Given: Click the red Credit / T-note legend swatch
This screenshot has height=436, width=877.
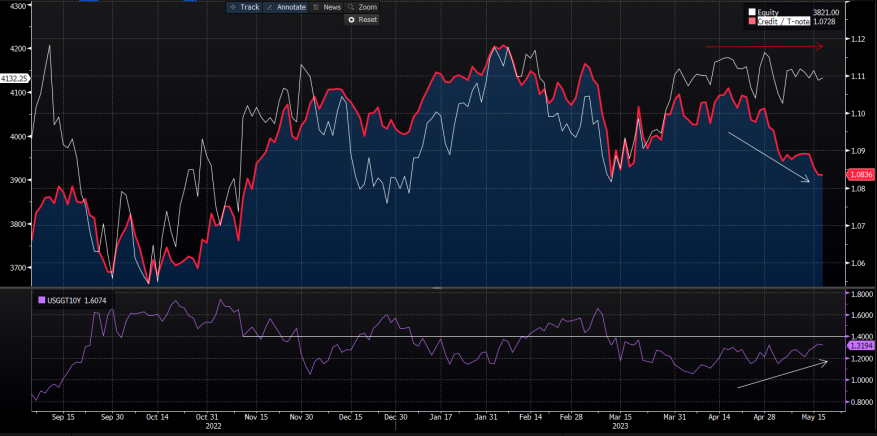Looking at the screenshot, I should [x=753, y=20].
